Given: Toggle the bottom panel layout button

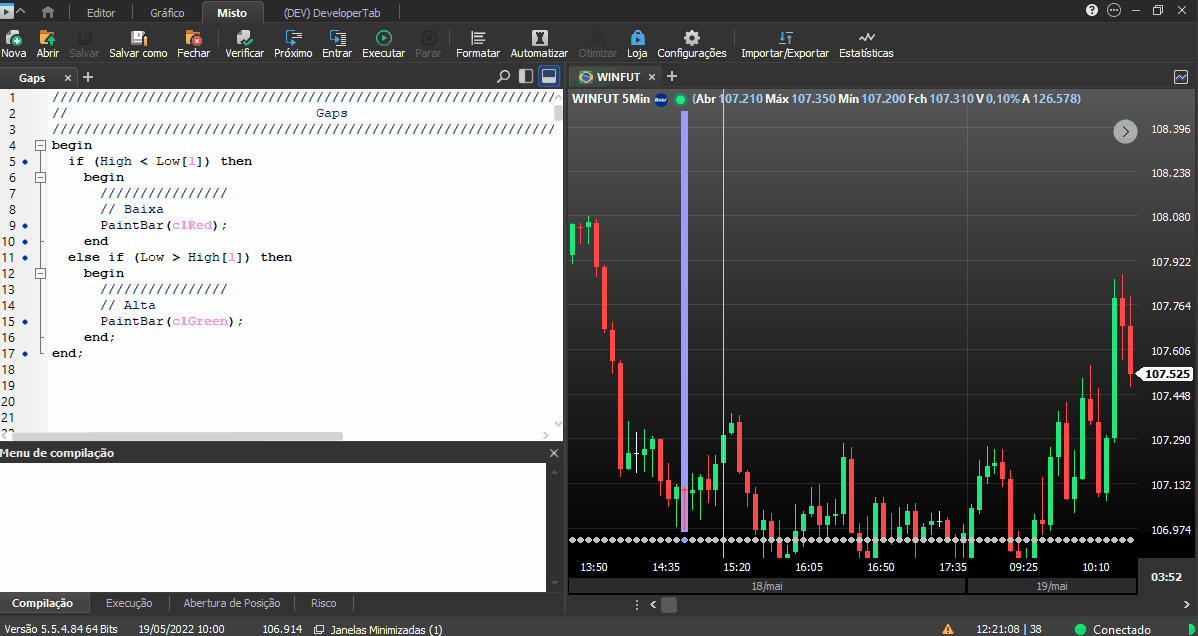Looking at the screenshot, I should click(x=549, y=76).
